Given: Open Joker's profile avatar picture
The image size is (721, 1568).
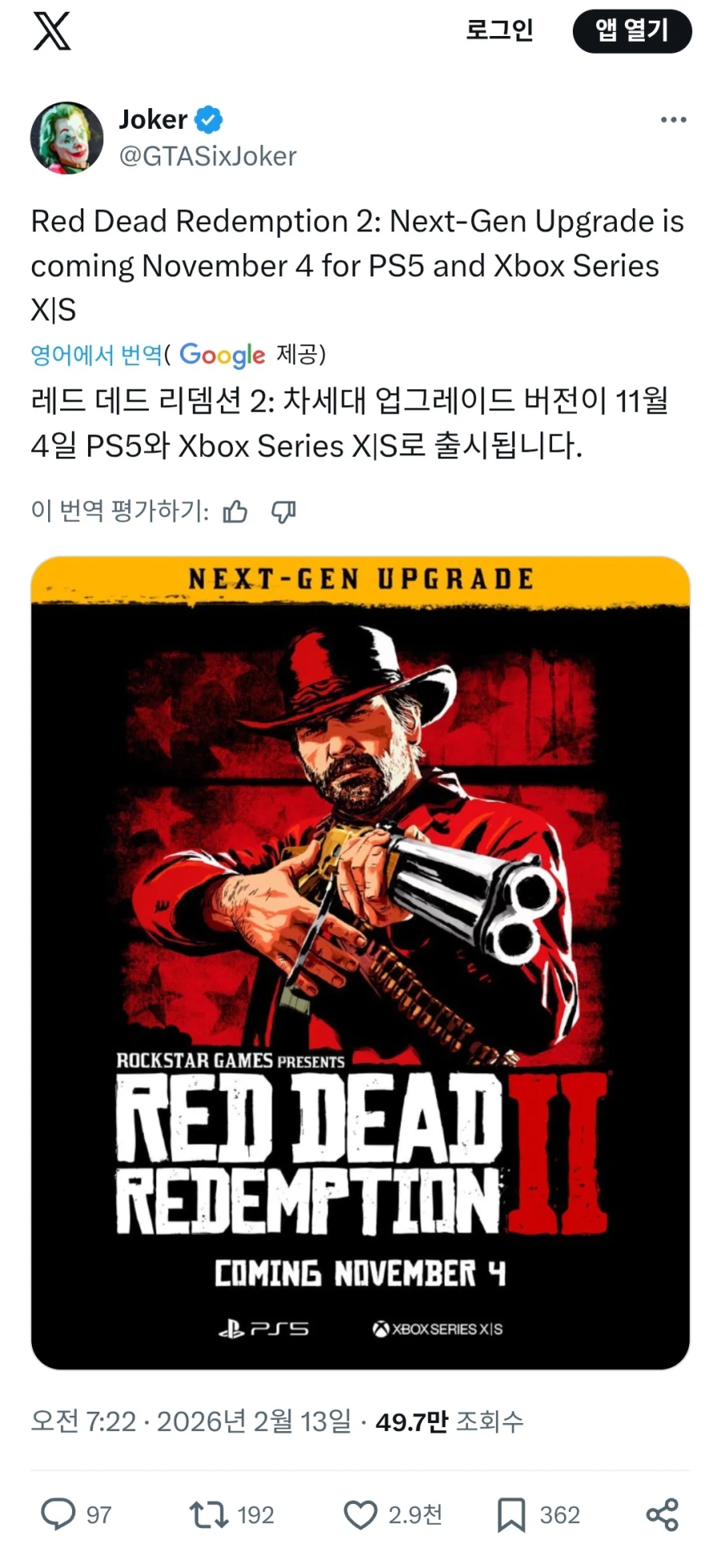Looking at the screenshot, I should (66, 137).
